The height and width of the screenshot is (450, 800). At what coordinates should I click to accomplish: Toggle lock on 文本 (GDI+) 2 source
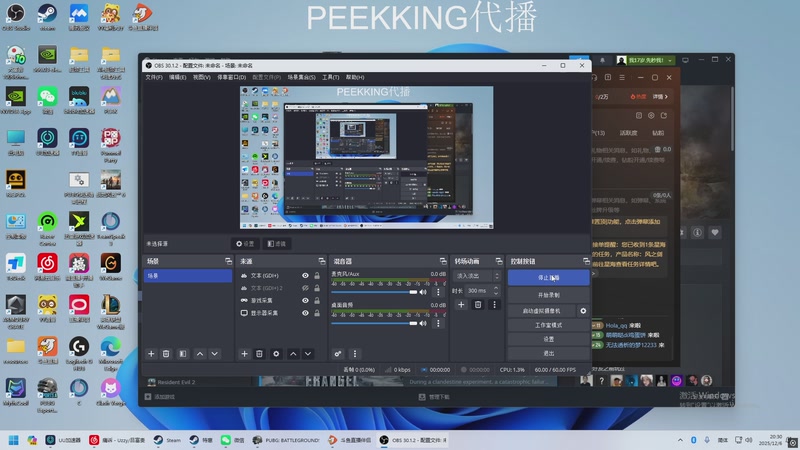[317, 288]
